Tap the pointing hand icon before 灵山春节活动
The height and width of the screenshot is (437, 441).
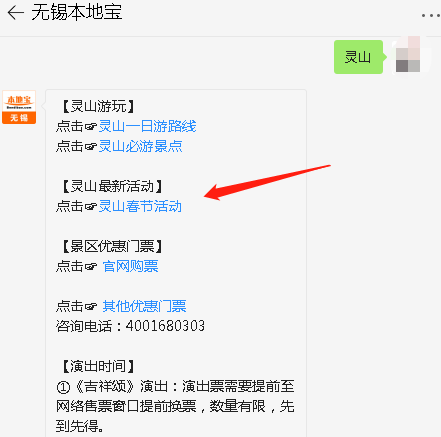(x=91, y=207)
